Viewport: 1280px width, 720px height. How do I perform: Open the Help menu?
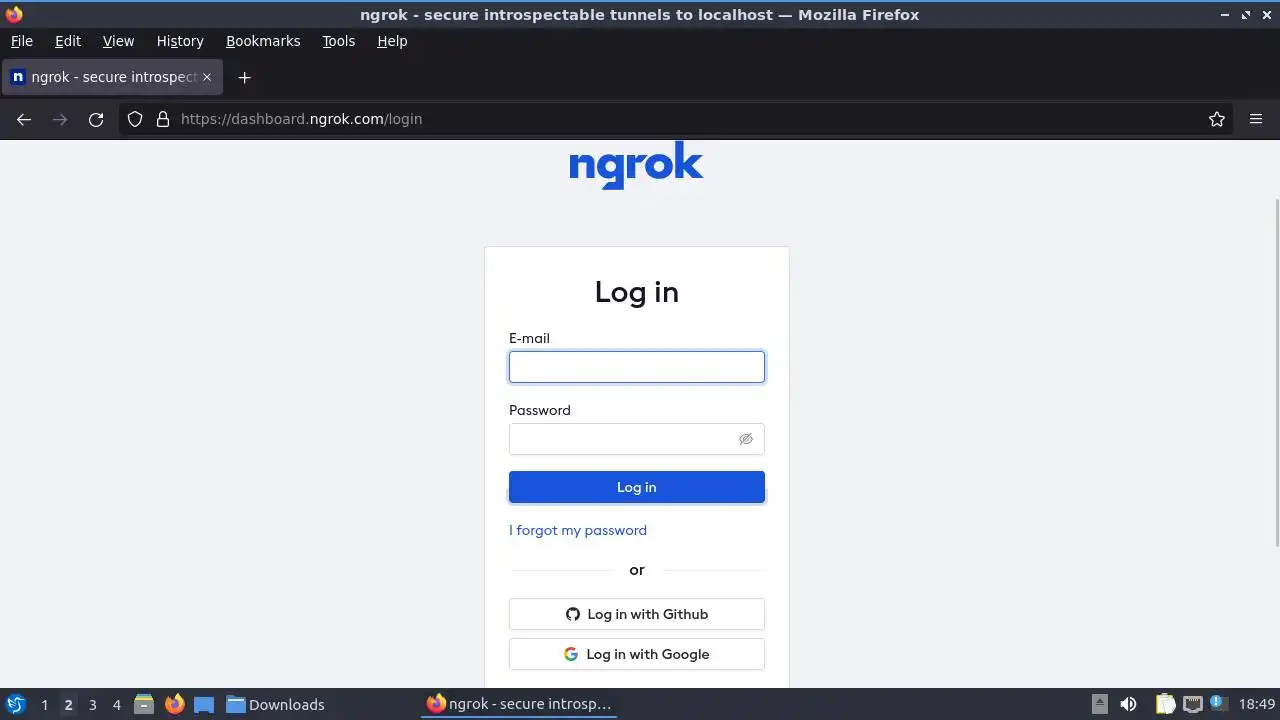pyautogui.click(x=392, y=41)
